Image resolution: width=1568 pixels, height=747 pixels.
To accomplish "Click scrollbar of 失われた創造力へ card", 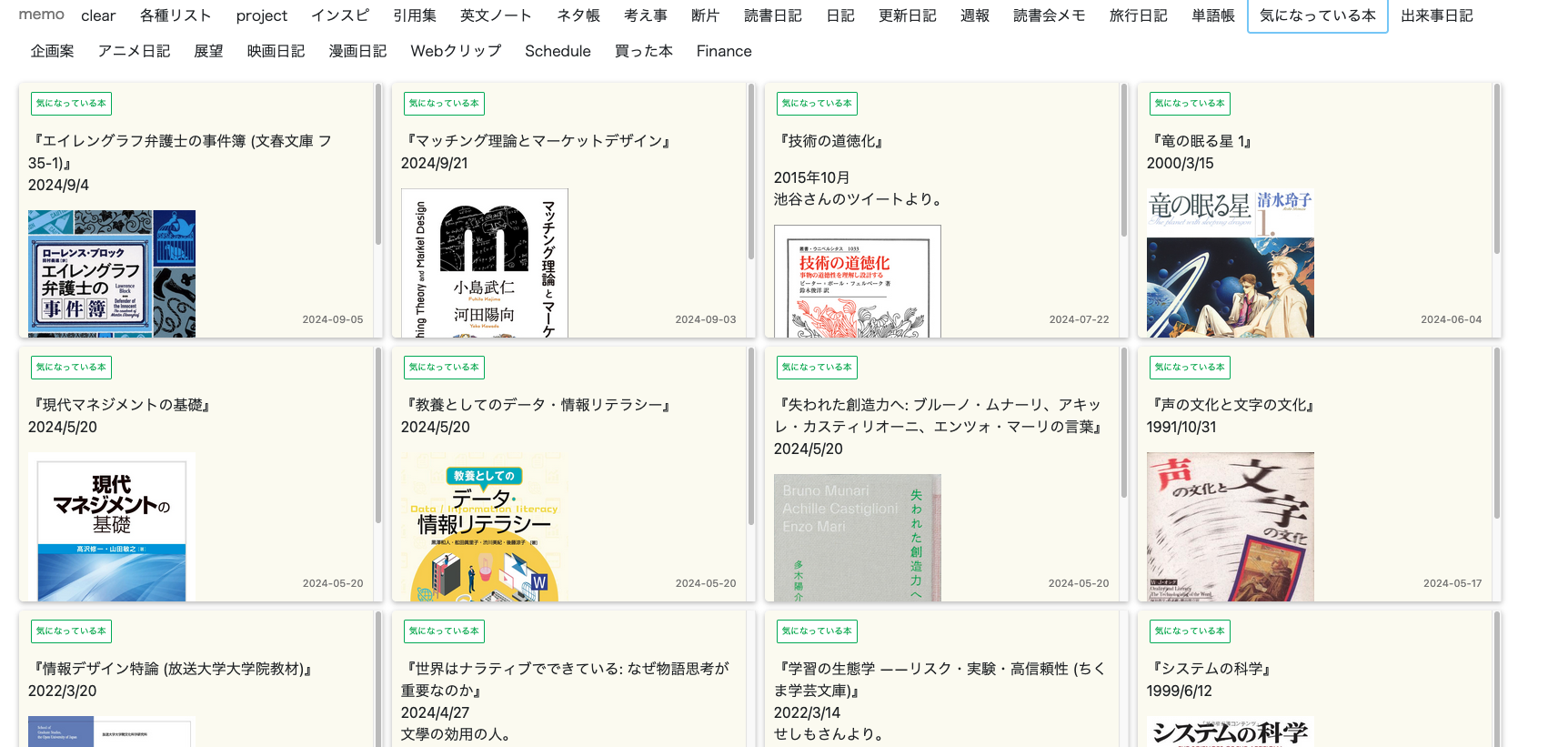I will [1124, 423].
